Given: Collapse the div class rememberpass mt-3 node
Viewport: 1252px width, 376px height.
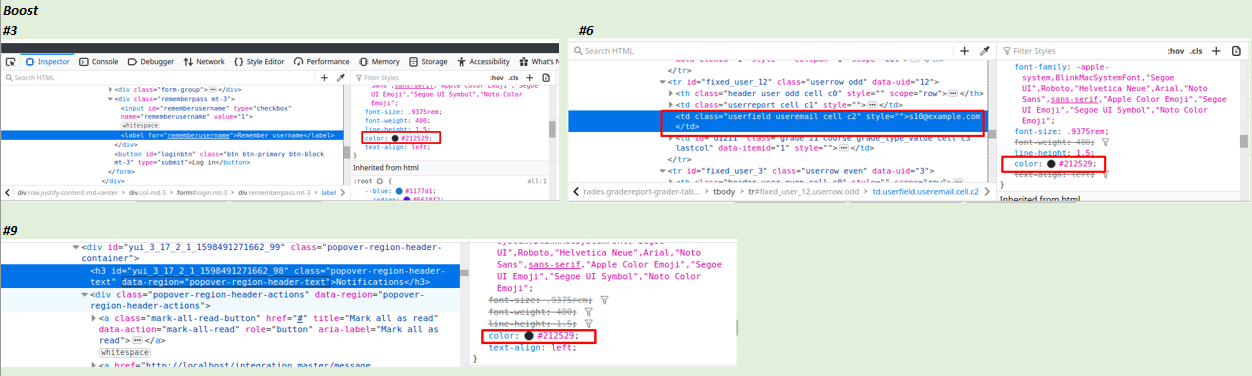Looking at the screenshot, I should (110, 99).
